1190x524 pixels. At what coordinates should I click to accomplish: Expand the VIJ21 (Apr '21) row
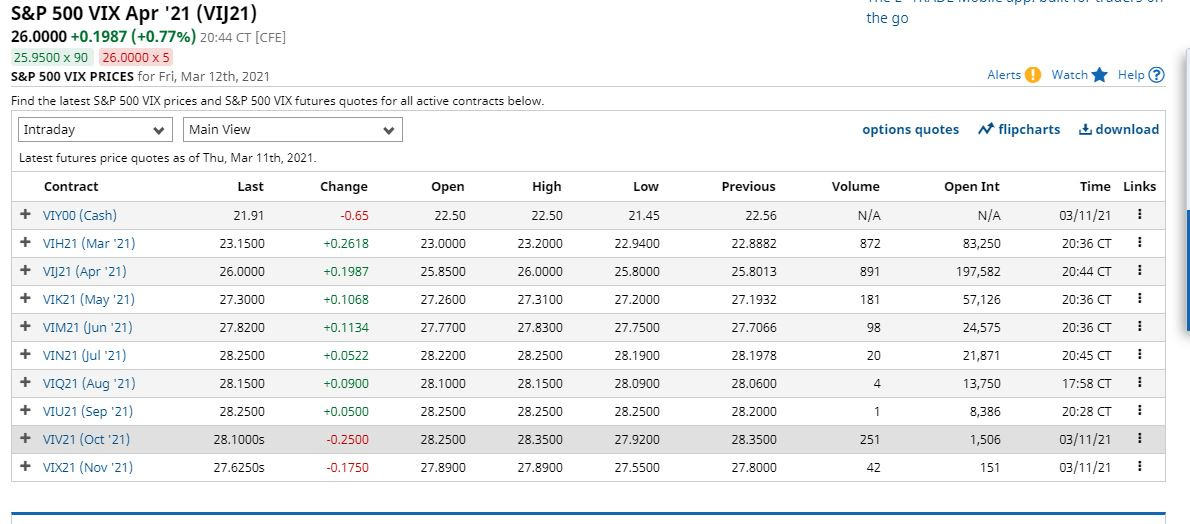[26, 270]
